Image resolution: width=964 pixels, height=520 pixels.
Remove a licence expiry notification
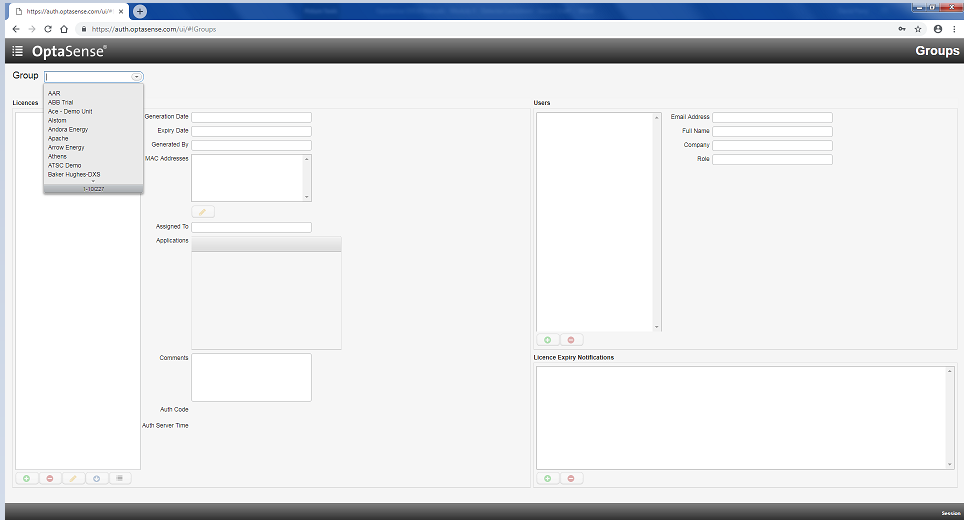coord(571,479)
